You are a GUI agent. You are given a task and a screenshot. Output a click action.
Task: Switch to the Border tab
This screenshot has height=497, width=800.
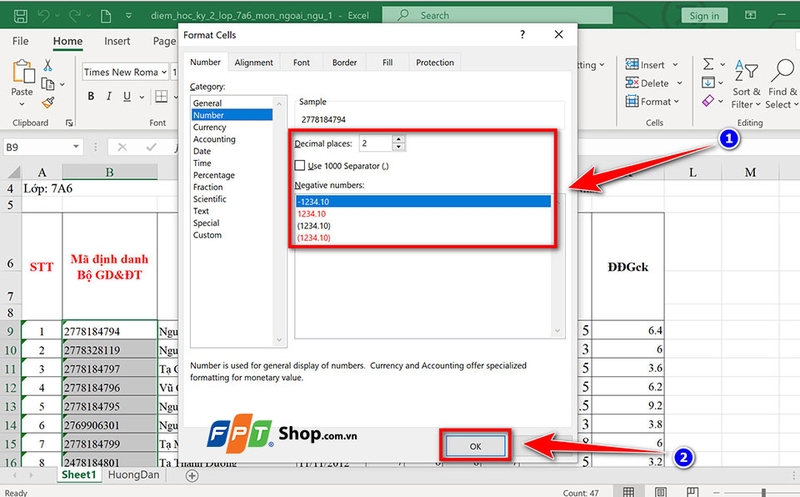344,62
